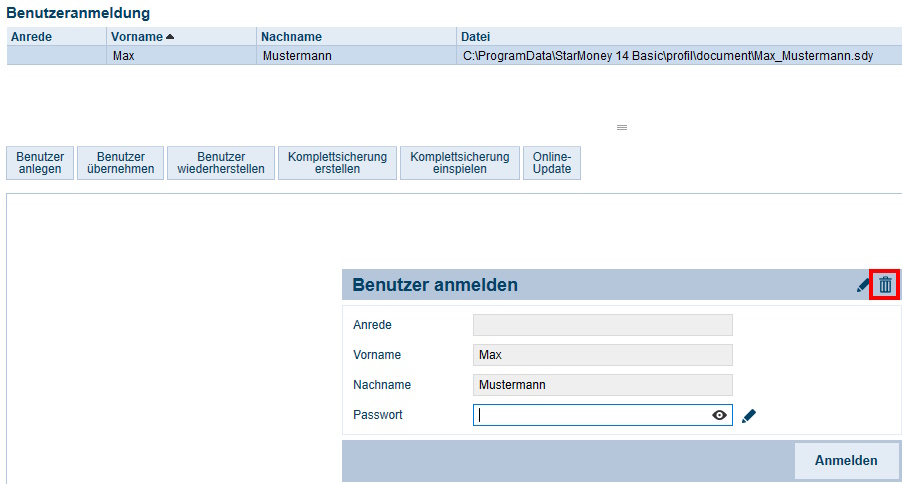Click the Benutzer anlegen button

tap(40, 163)
